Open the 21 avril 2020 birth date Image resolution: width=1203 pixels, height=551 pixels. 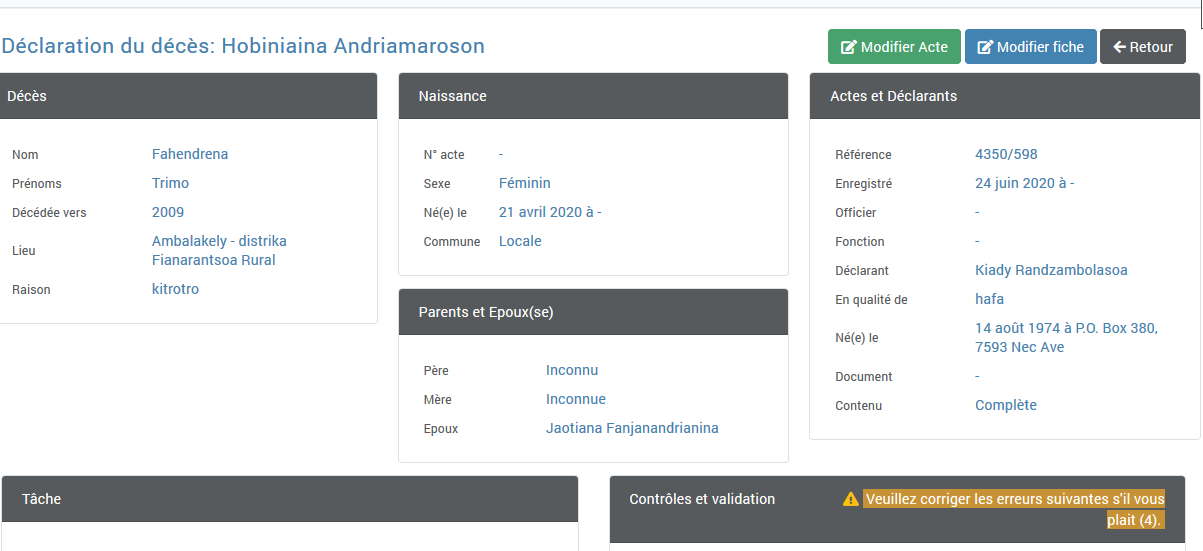coord(550,212)
